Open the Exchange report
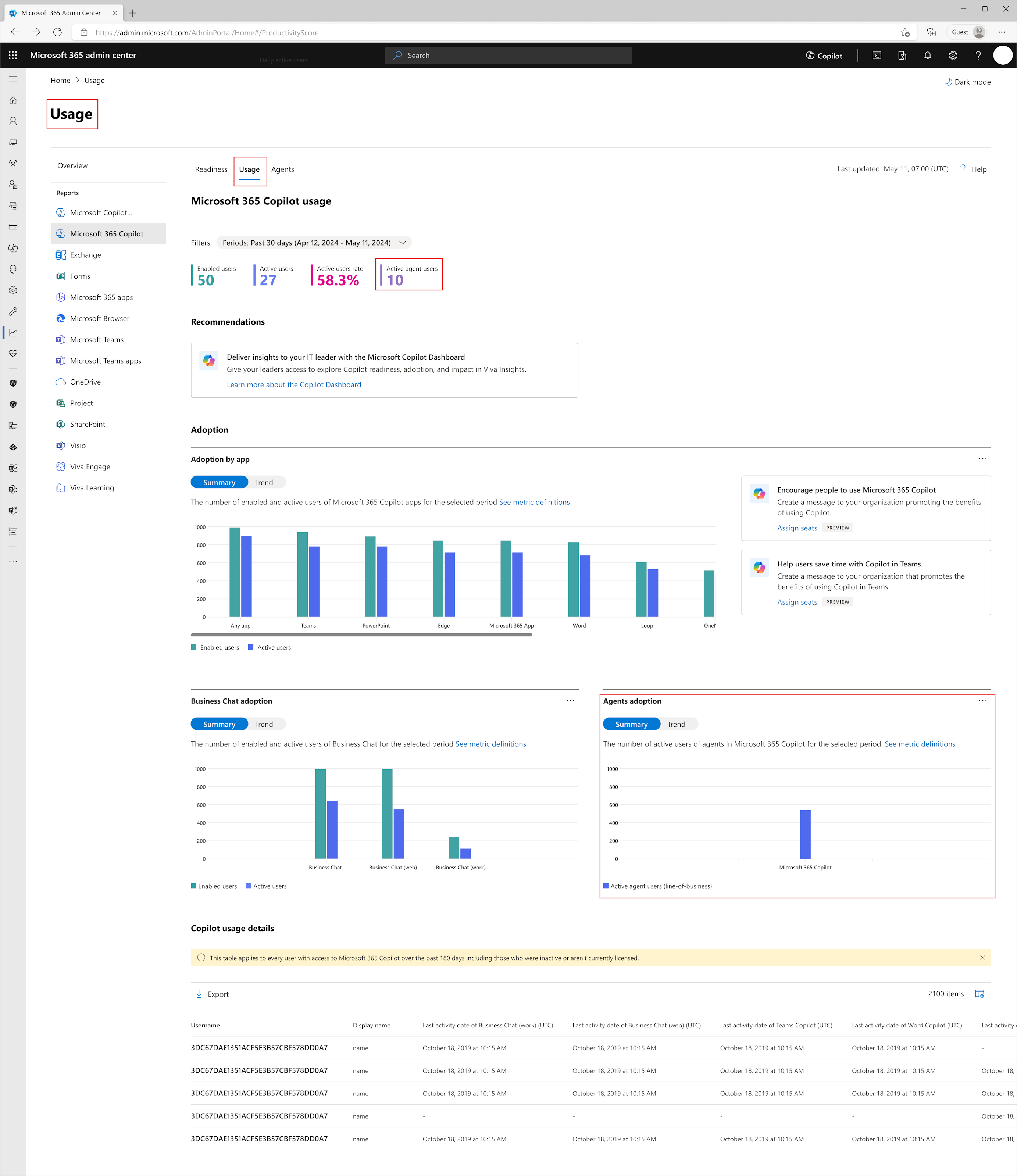The image size is (1017, 1176). 85,255
